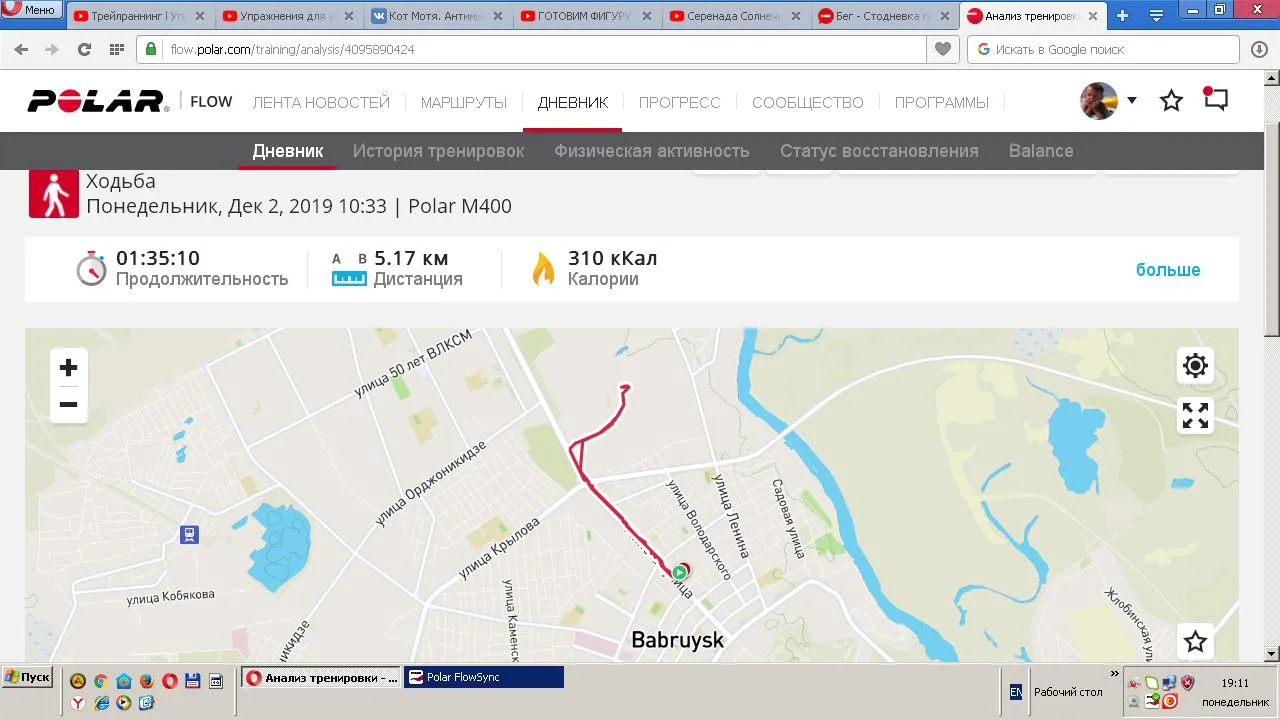Open the FLOW home link

211,102
